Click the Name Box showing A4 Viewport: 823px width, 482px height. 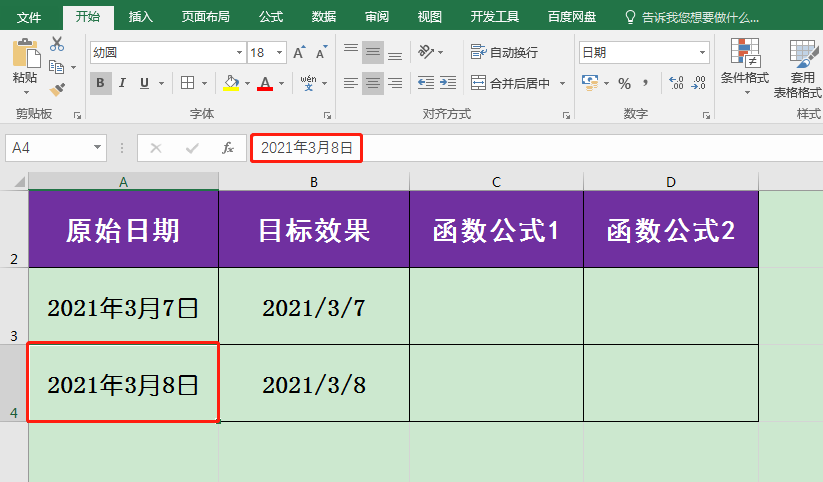pos(56,148)
